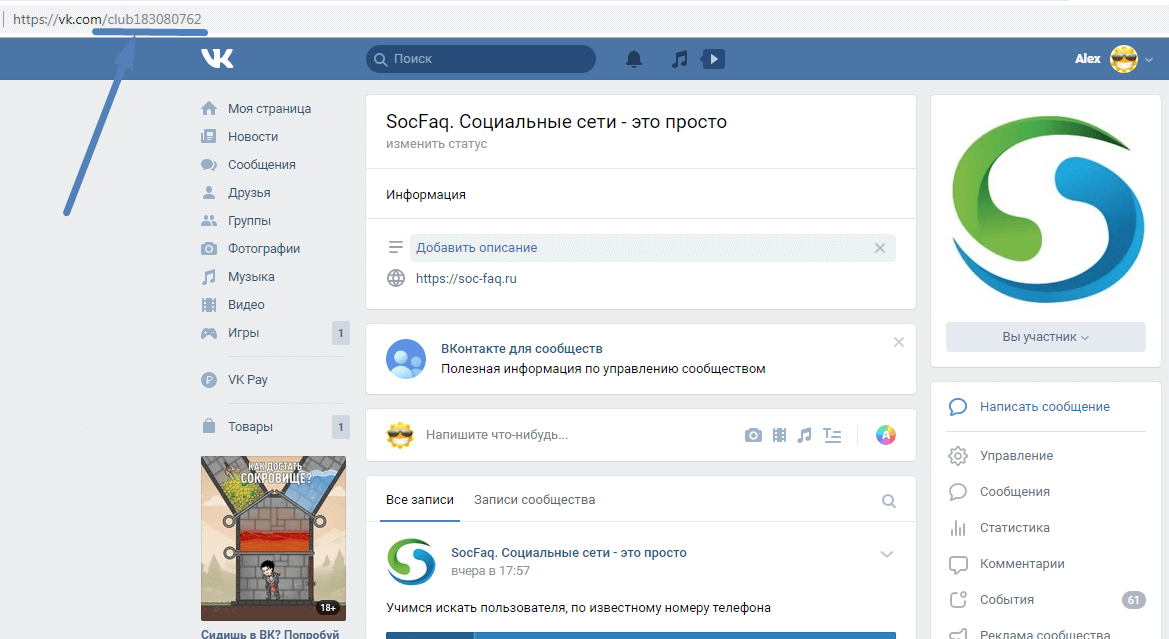Open VK Pay in the left menu
This screenshot has height=639, width=1169.
248,380
